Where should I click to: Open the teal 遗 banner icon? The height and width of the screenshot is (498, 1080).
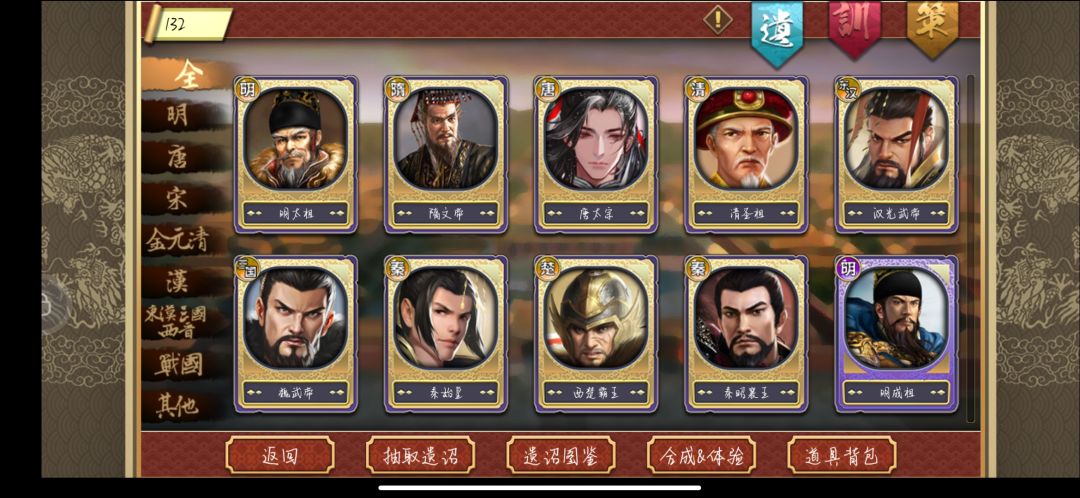coord(777,32)
